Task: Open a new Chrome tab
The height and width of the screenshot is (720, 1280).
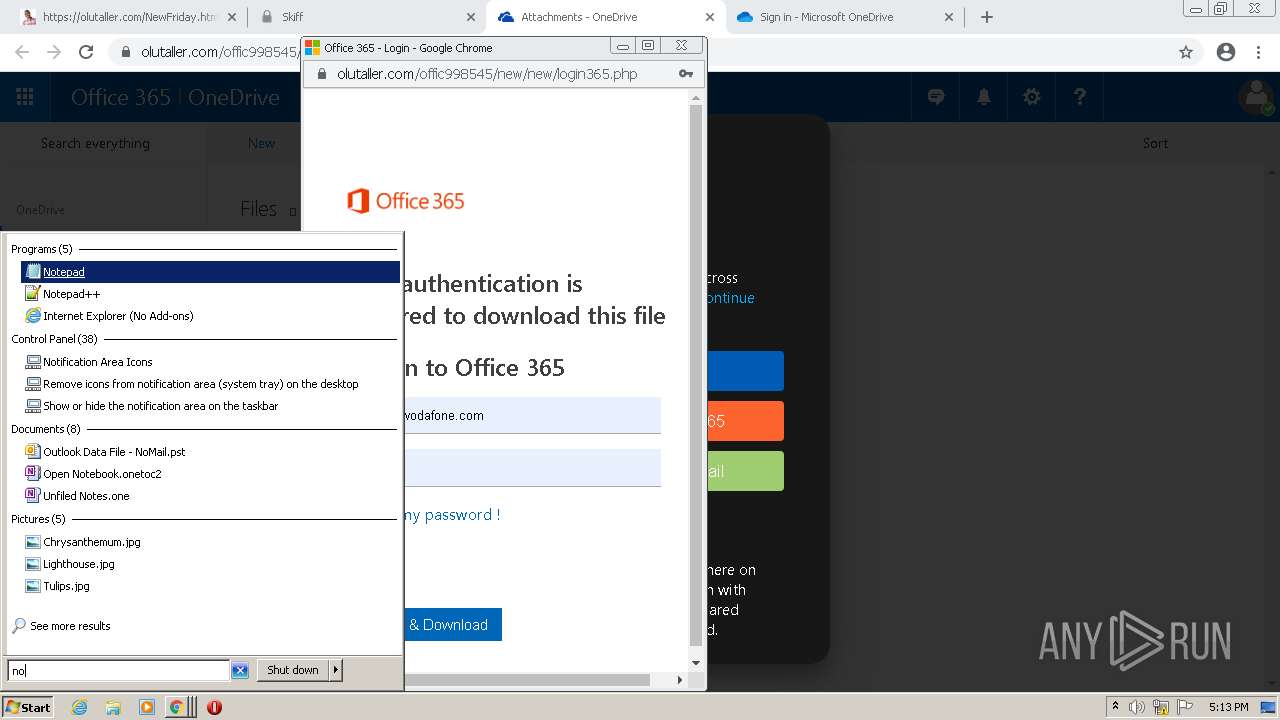Action: point(987,17)
